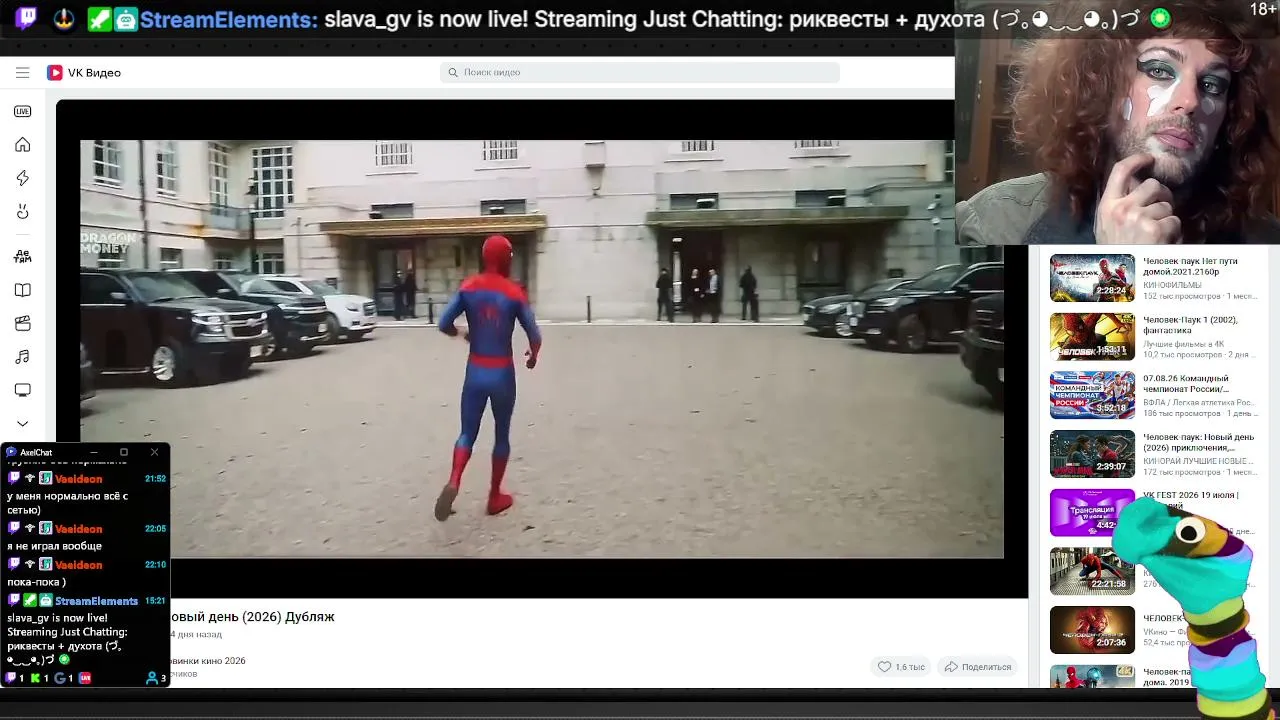1280x720 pixels.
Task: Expand more sidebar sections with chevron
Action: (x=22, y=423)
